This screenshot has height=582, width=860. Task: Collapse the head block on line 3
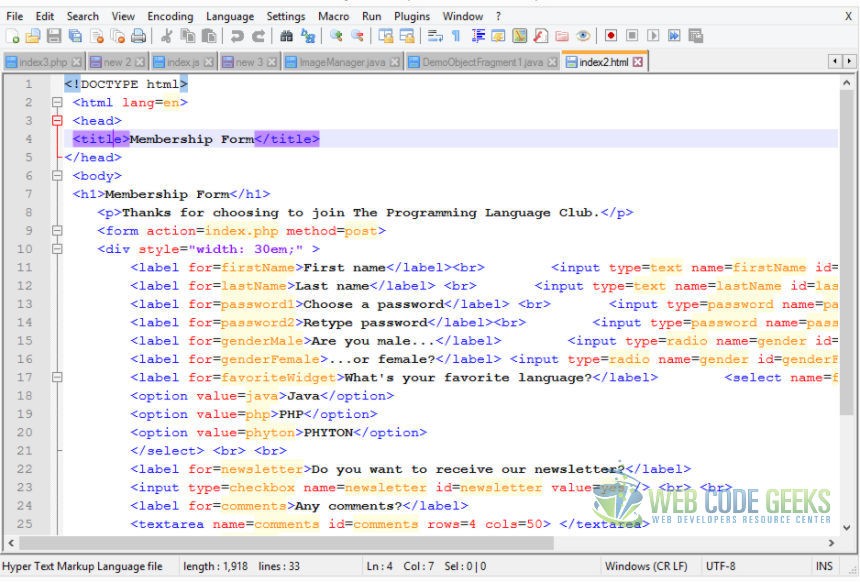click(57, 121)
